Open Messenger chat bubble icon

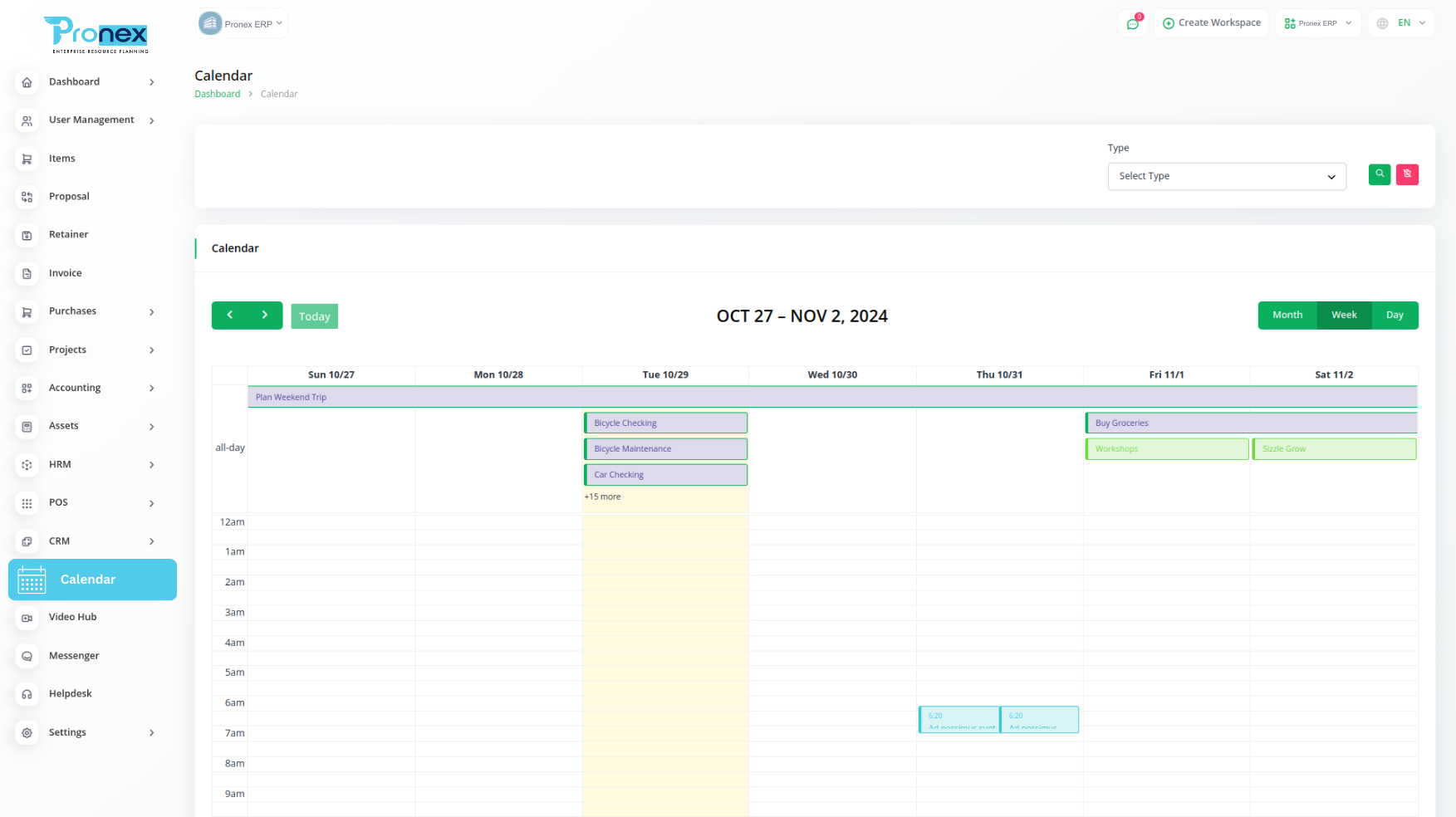[27, 656]
